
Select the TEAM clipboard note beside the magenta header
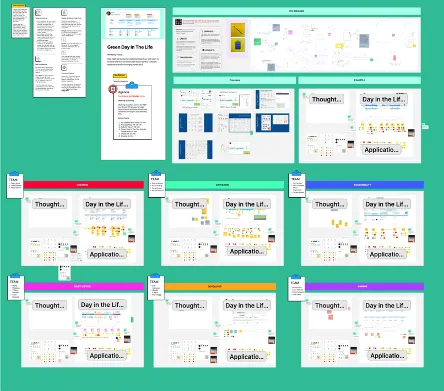pyautogui.click(x=15, y=287)
